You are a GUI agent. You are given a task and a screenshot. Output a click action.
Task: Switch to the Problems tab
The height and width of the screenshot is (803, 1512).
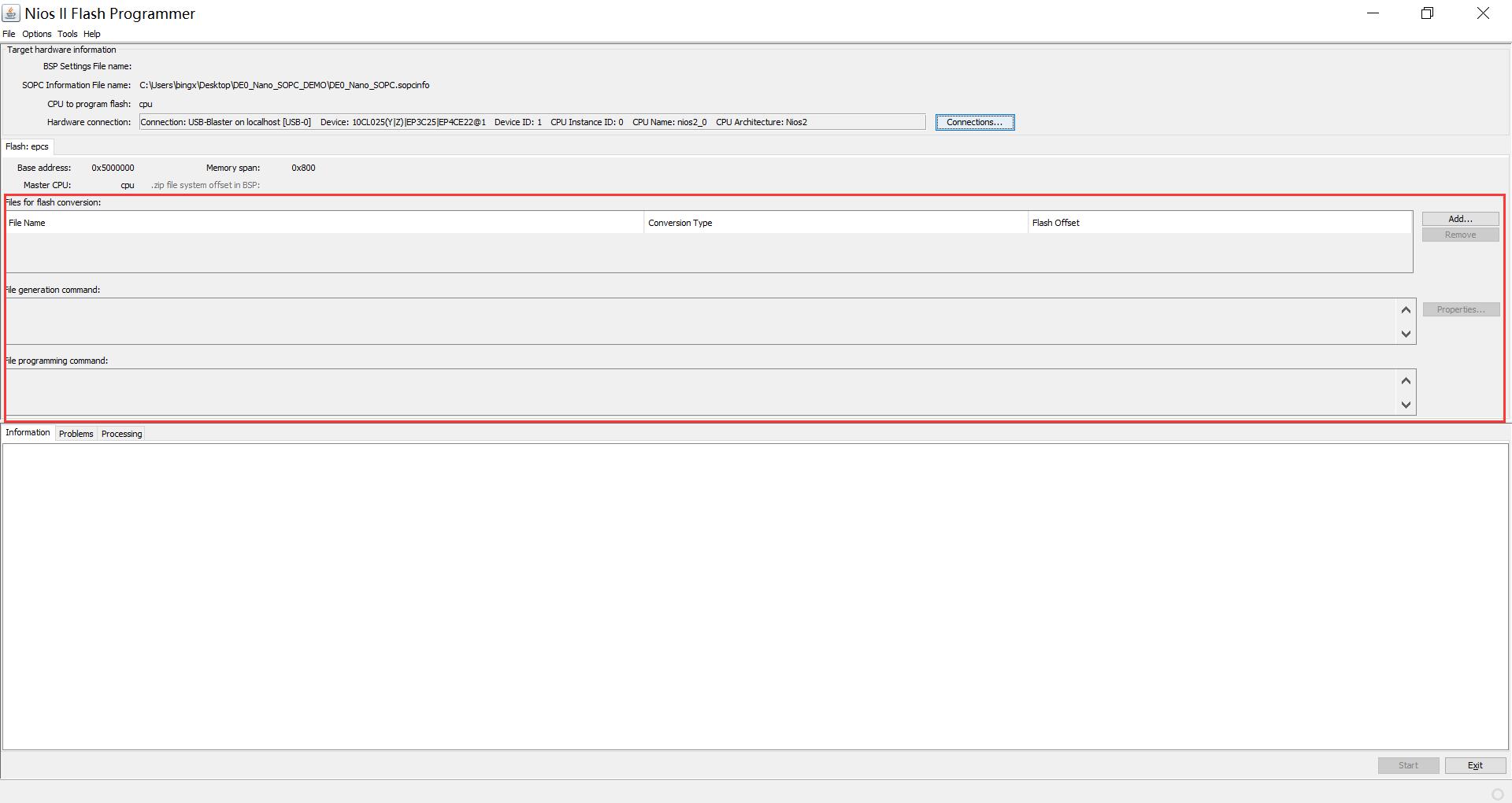[x=76, y=434]
